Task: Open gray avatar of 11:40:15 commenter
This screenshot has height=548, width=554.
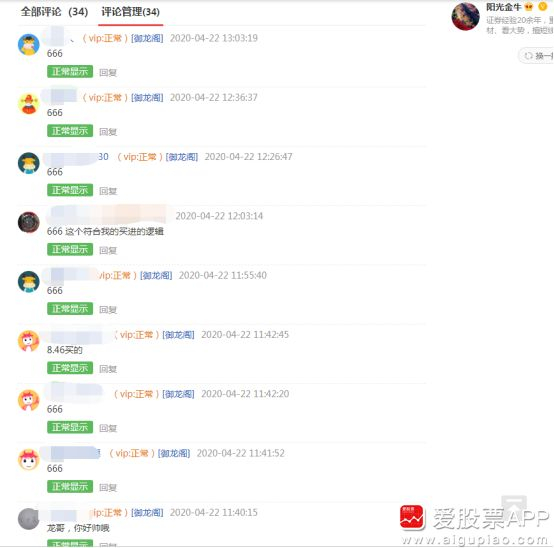Action: click(29, 519)
